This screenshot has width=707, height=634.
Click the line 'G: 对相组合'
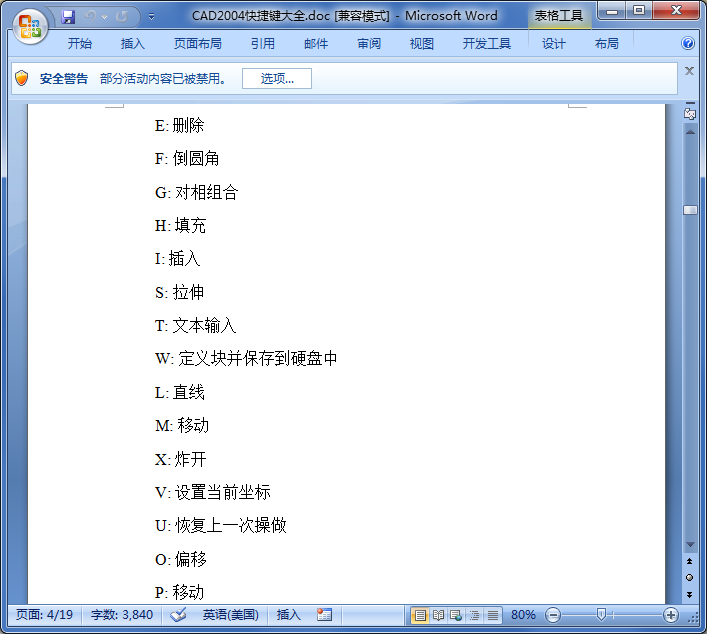click(x=196, y=193)
